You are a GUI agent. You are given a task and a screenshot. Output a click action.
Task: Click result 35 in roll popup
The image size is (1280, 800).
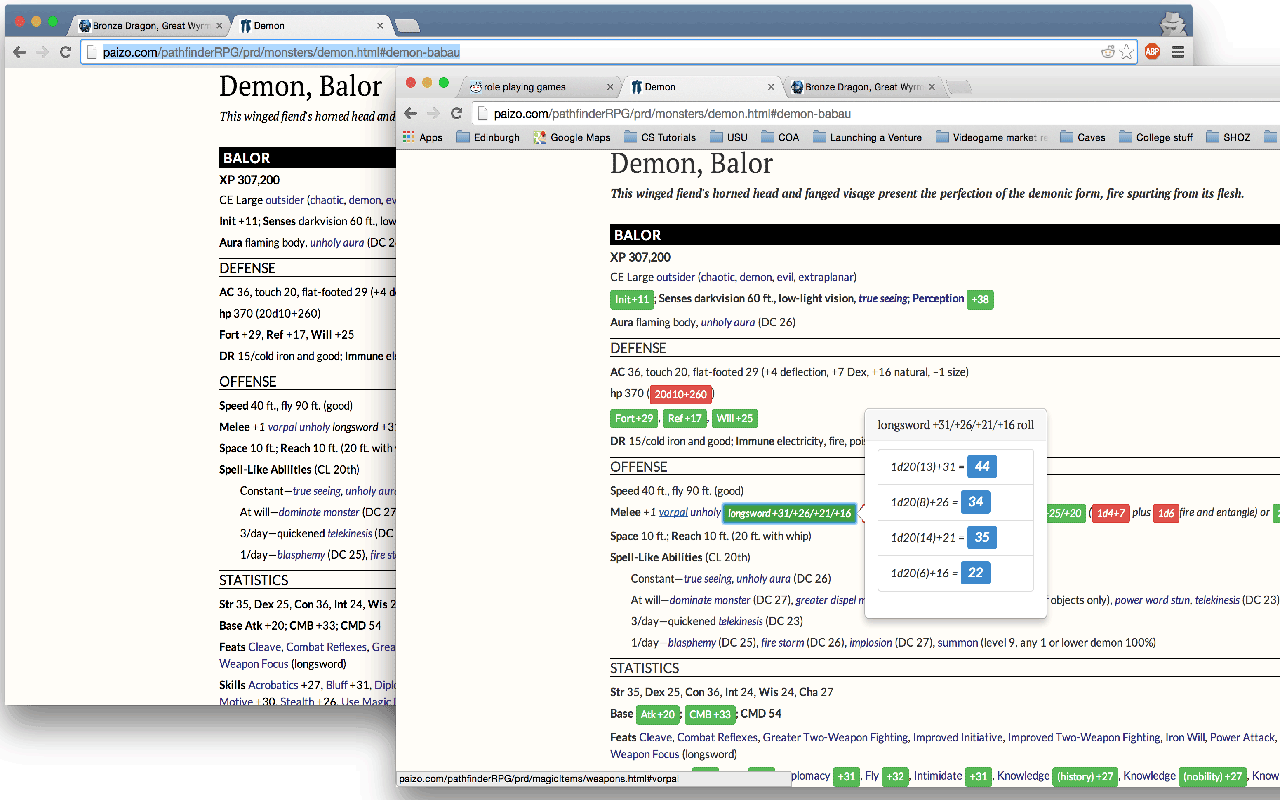pyautogui.click(x=981, y=537)
